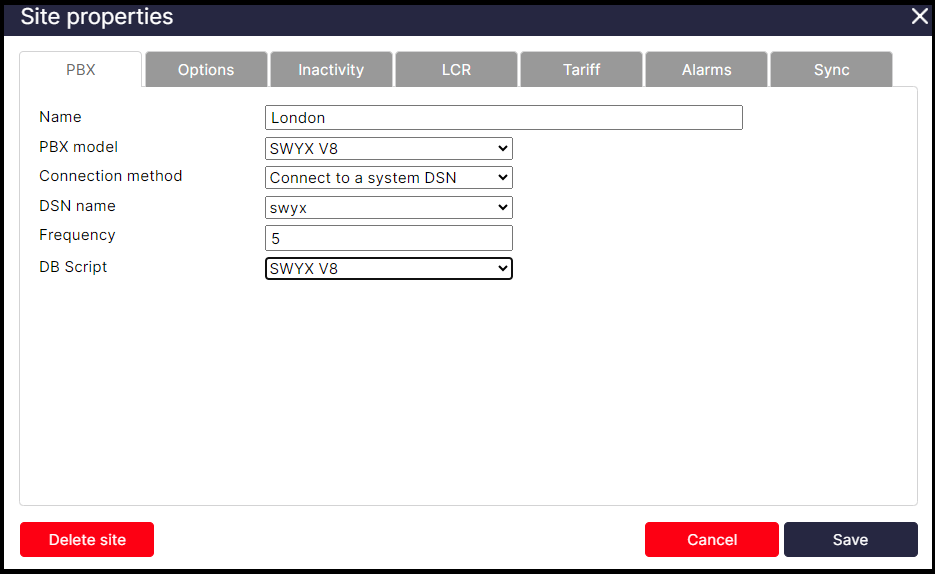The image size is (935, 574).
Task: Switch to the Sync tab
Action: click(x=831, y=70)
